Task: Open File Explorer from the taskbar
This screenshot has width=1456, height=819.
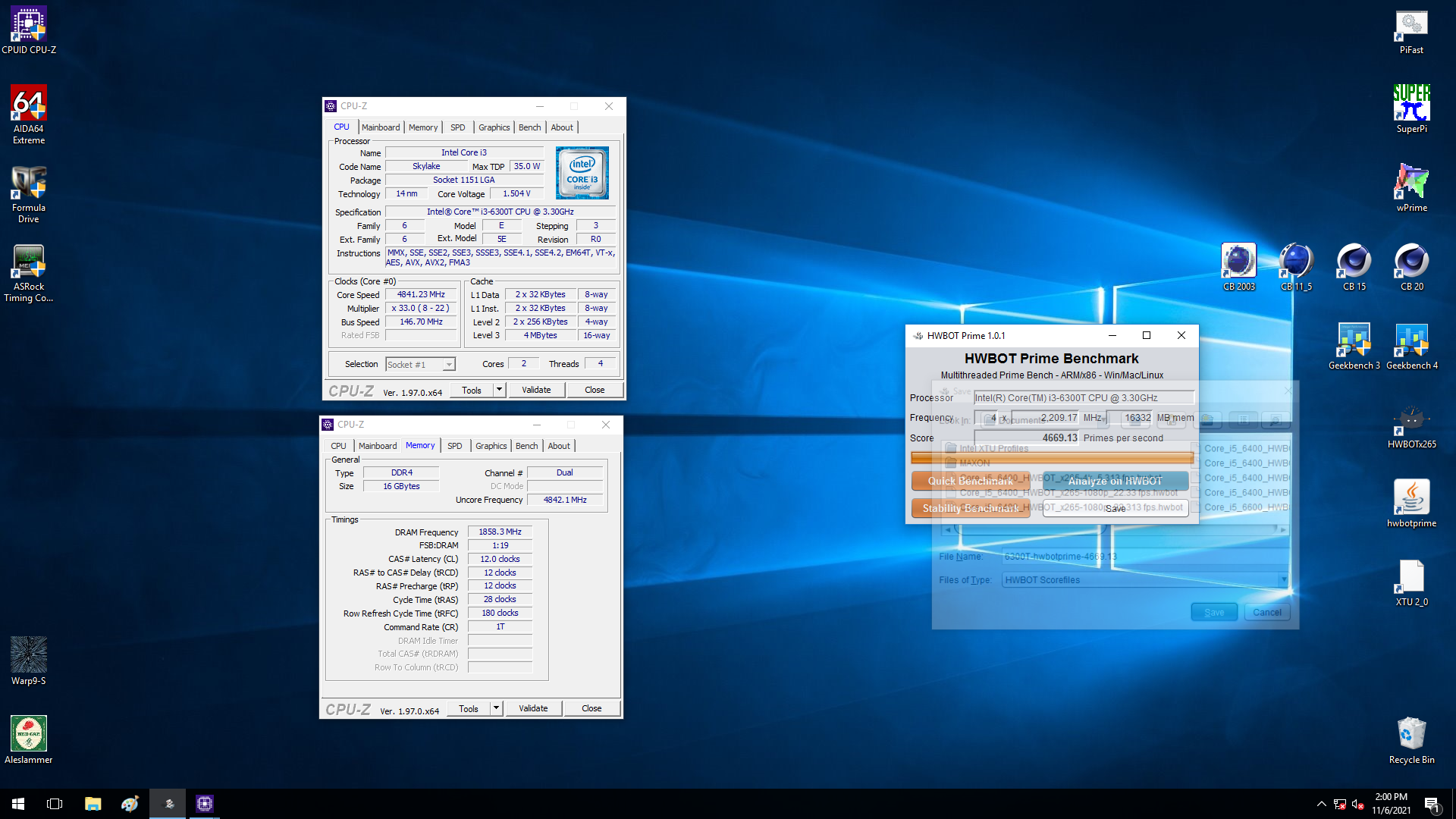Action: click(x=93, y=804)
